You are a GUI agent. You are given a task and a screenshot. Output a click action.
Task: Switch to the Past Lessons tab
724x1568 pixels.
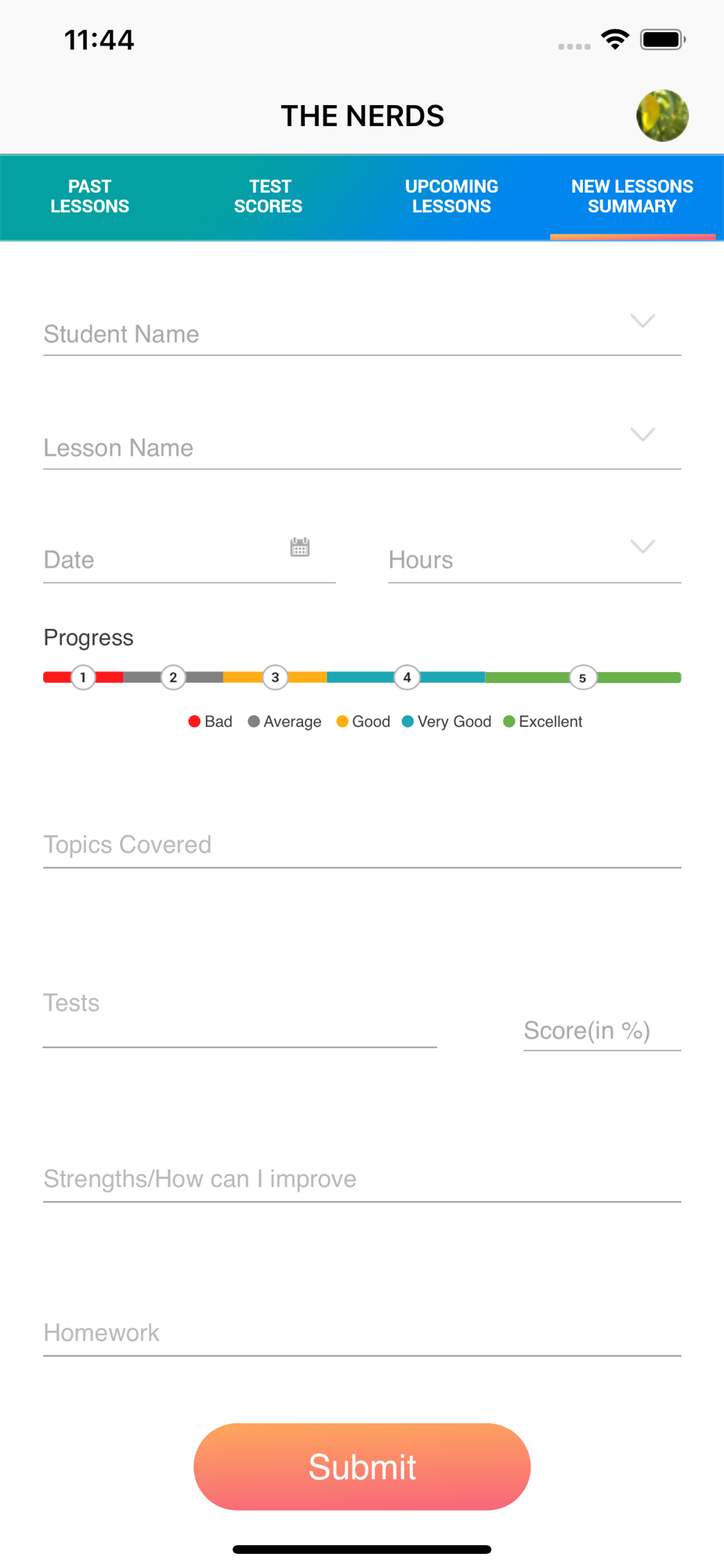(90, 197)
